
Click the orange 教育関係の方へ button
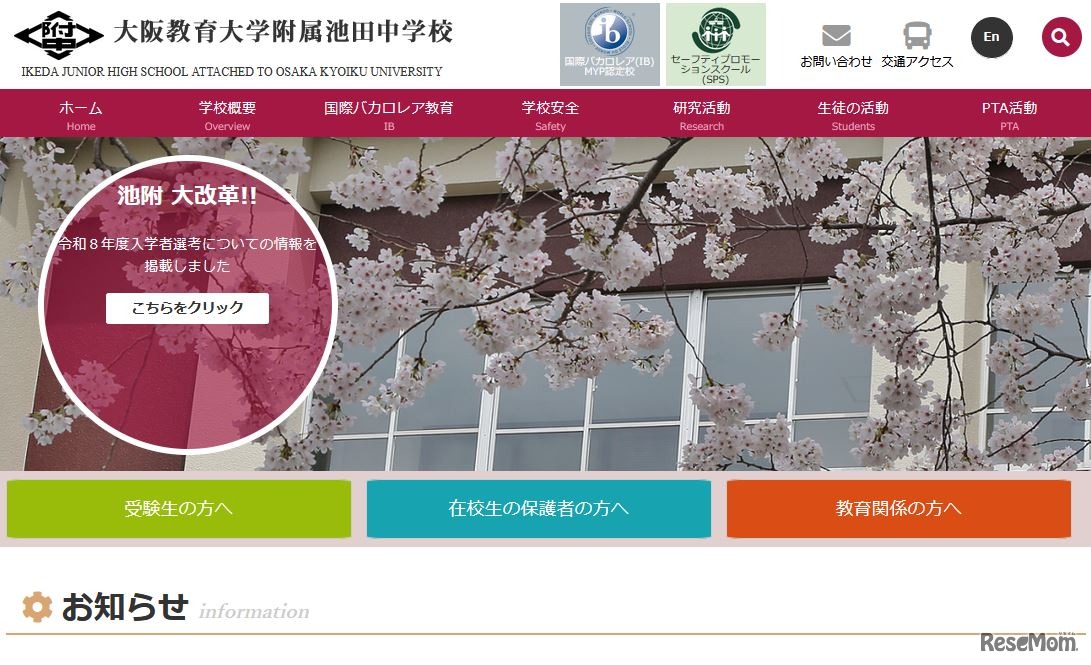pos(898,508)
